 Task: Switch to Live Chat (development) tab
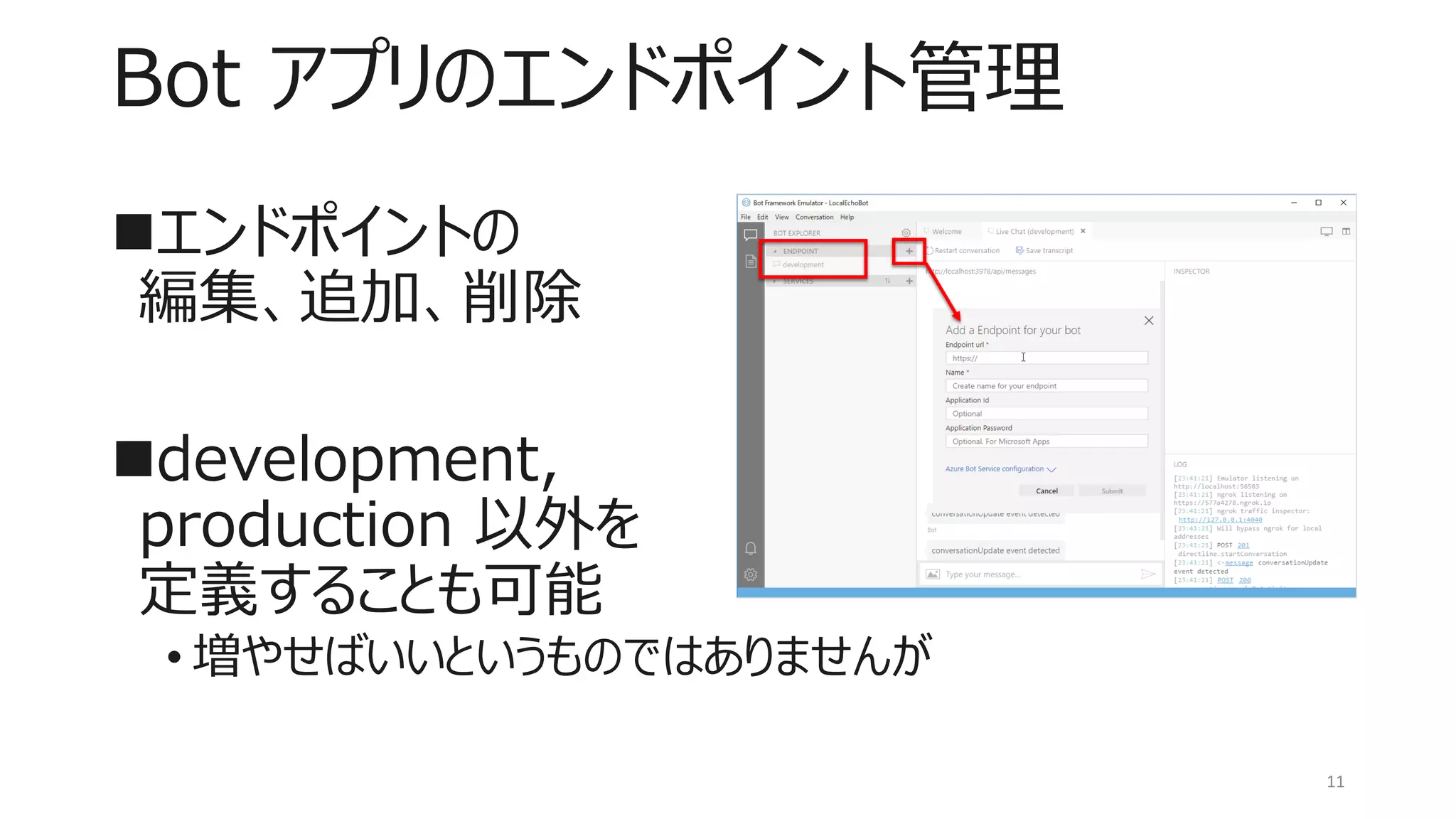(x=1034, y=231)
